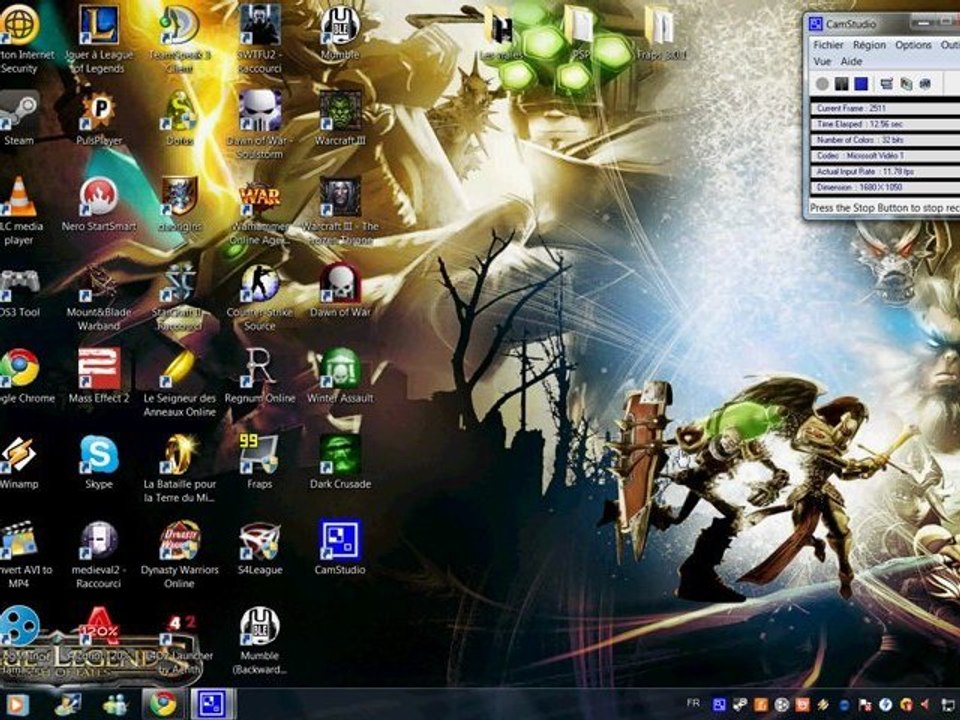
Task: Select Mount&Blade Warband desktop icon
Action: pyautogui.click(x=99, y=298)
